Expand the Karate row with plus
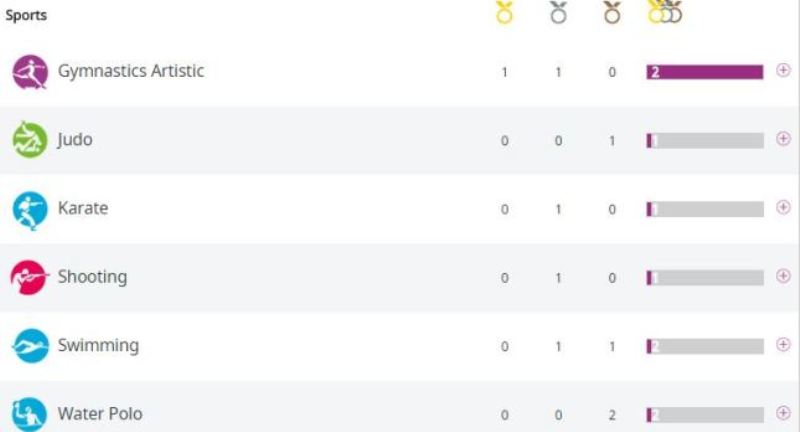The height and width of the screenshot is (432, 800). [783, 207]
